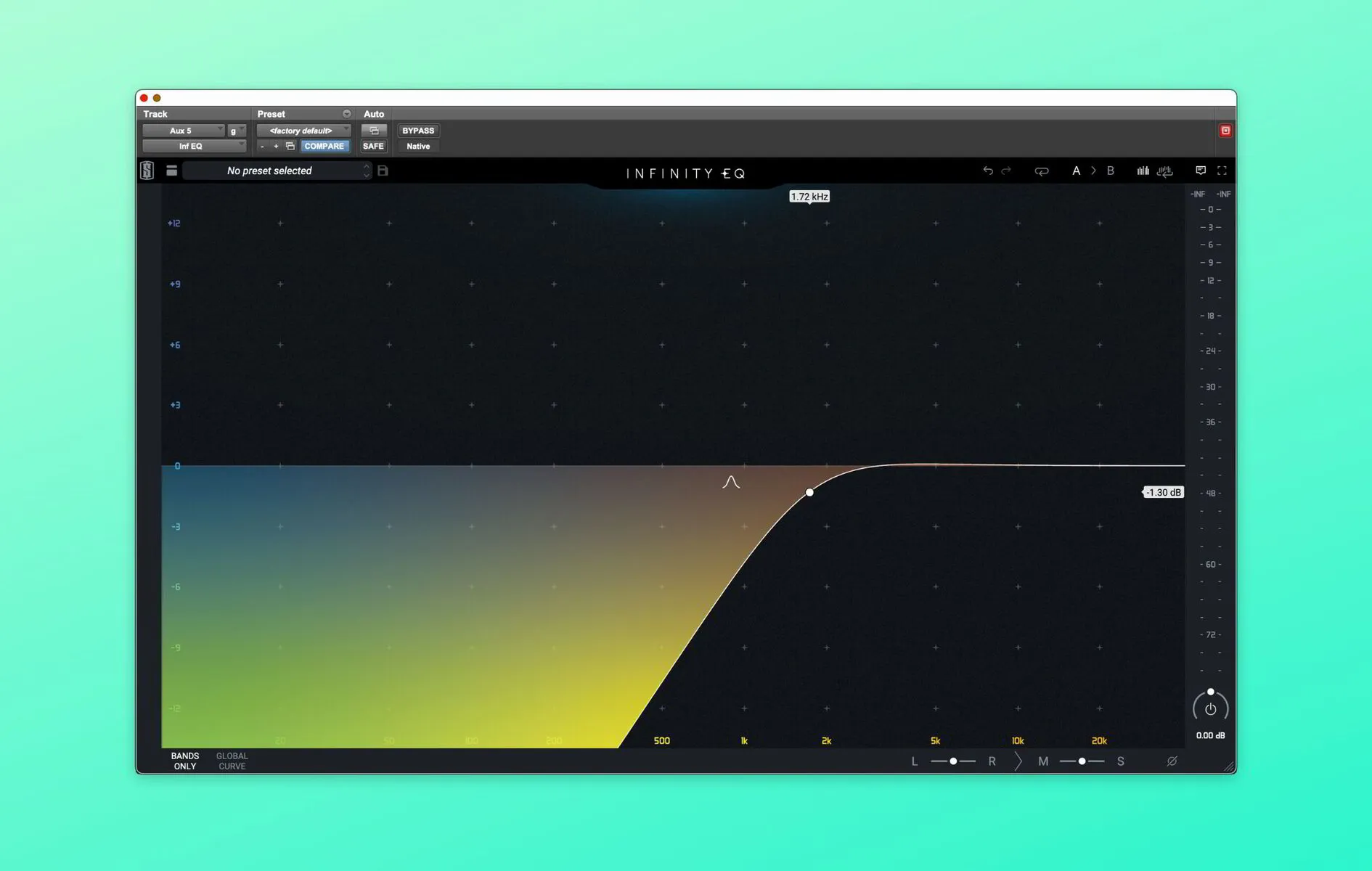Expand the Aux 5 track selector

(184, 131)
